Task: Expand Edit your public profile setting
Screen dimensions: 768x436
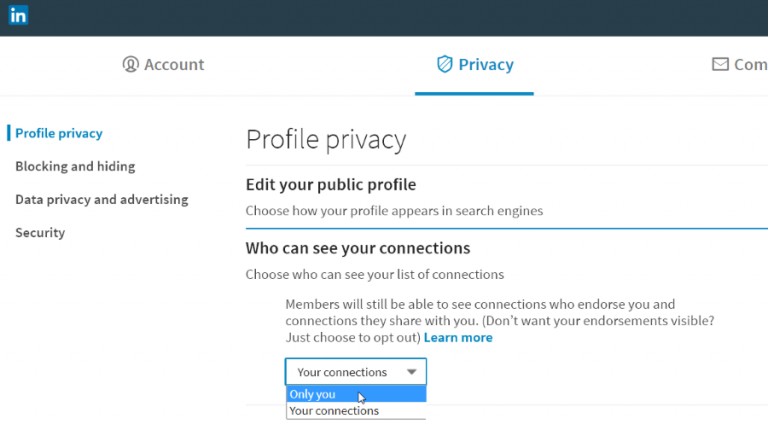Action: (x=331, y=185)
